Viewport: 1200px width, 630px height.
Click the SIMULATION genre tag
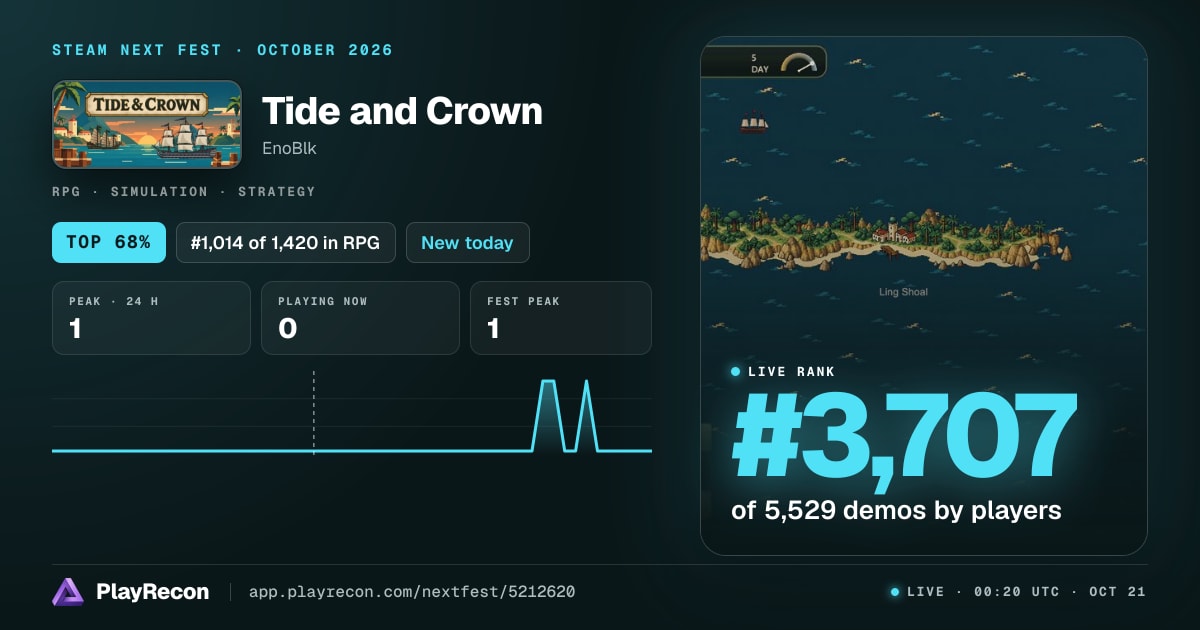159,191
